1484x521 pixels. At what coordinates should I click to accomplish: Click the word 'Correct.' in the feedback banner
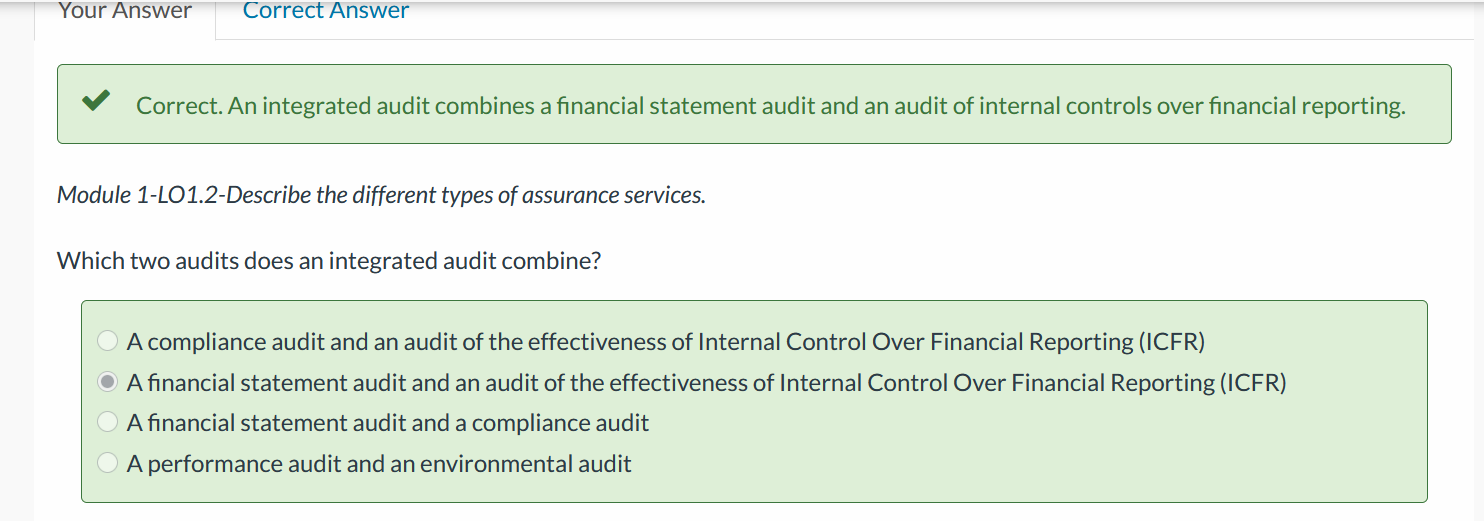click(x=179, y=106)
